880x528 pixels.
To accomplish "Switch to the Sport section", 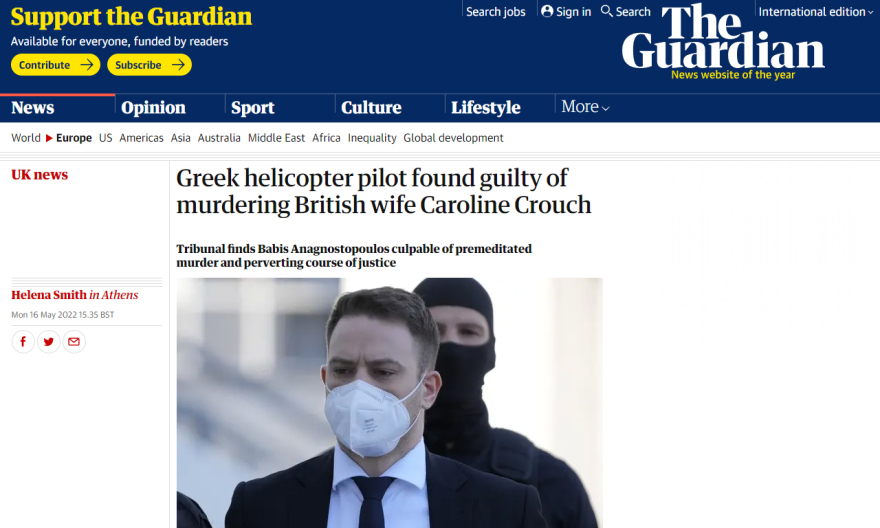I will click(x=253, y=107).
